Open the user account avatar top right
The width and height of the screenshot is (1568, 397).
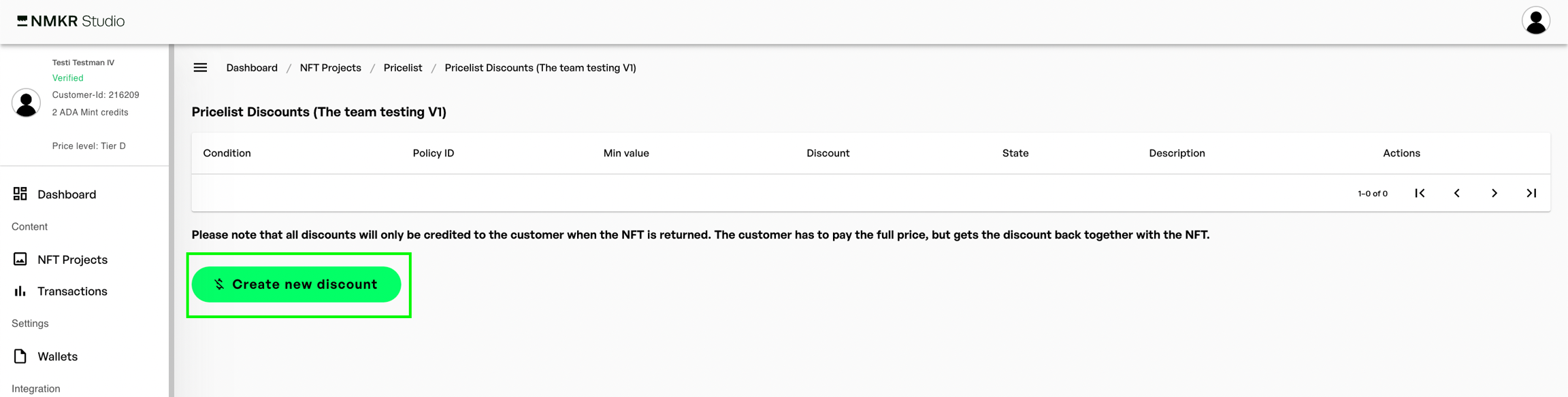tap(1535, 21)
